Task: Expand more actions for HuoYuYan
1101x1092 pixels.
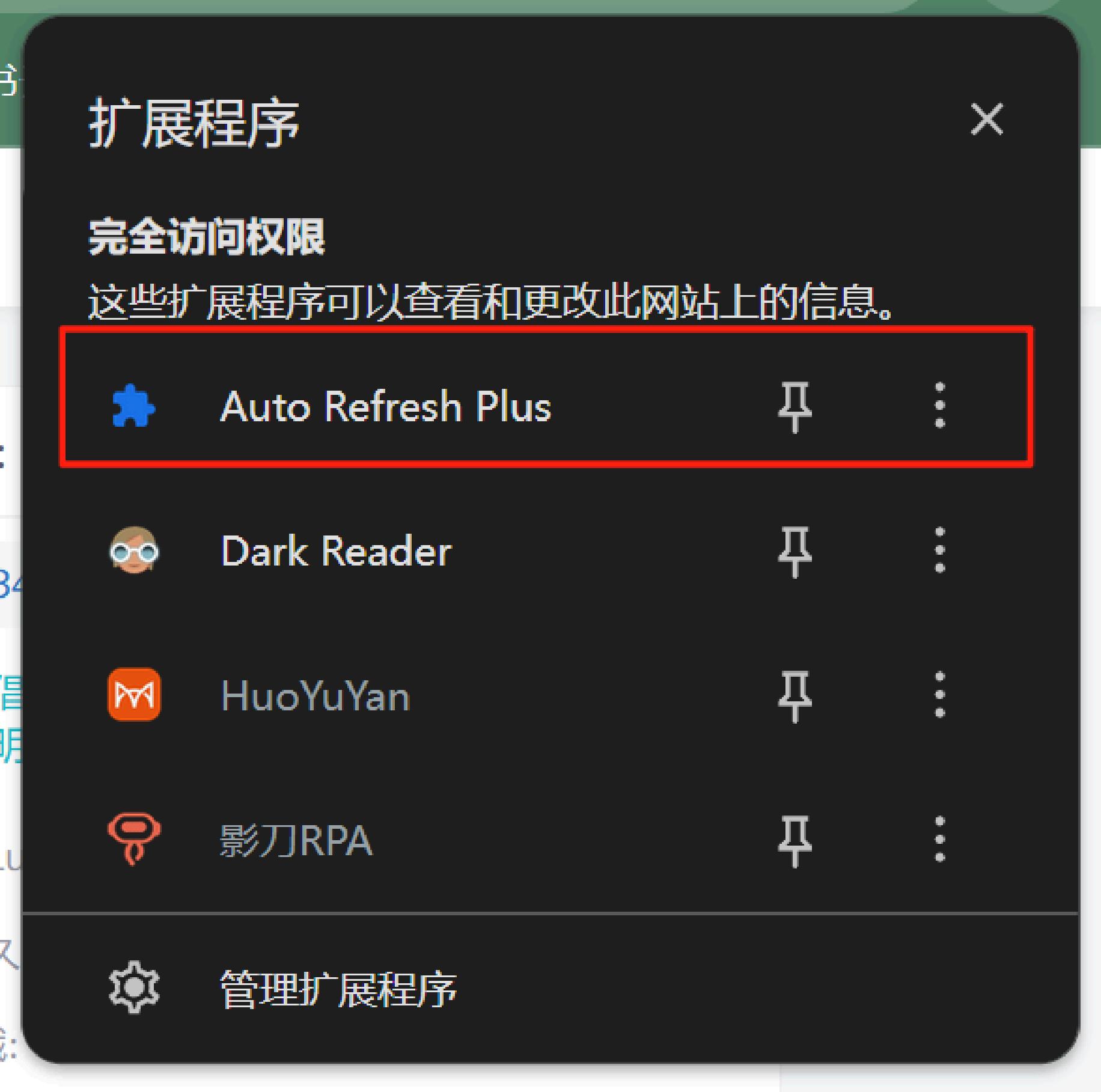Action: (x=940, y=695)
